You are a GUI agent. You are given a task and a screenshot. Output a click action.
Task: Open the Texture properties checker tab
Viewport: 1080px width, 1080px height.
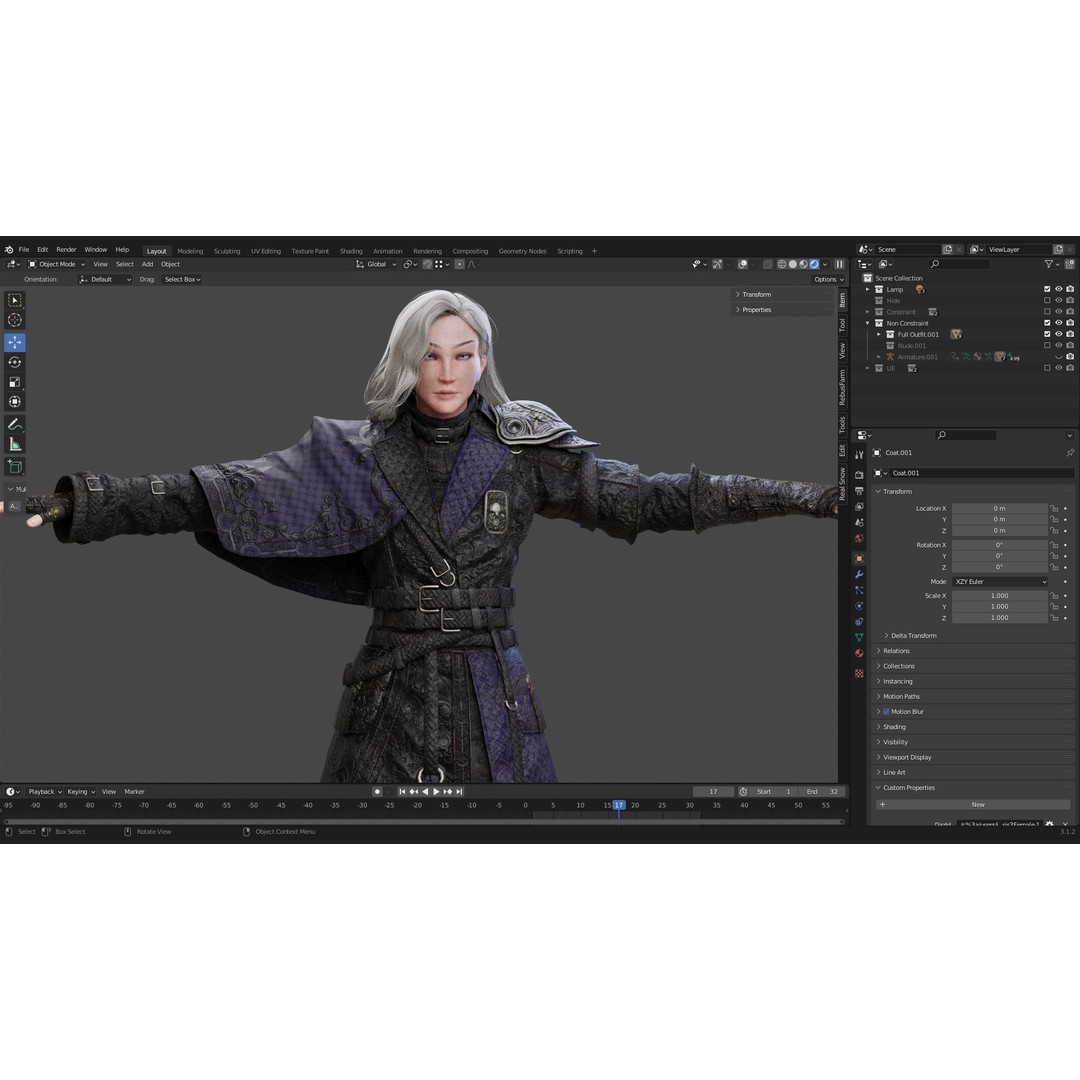point(859,674)
